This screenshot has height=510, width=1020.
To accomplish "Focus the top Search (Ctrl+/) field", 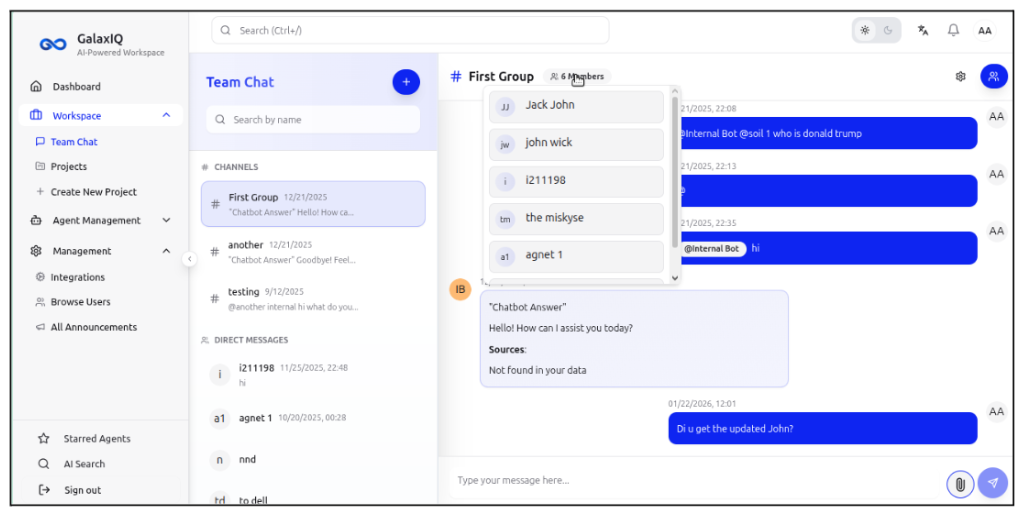I will (x=410, y=31).
